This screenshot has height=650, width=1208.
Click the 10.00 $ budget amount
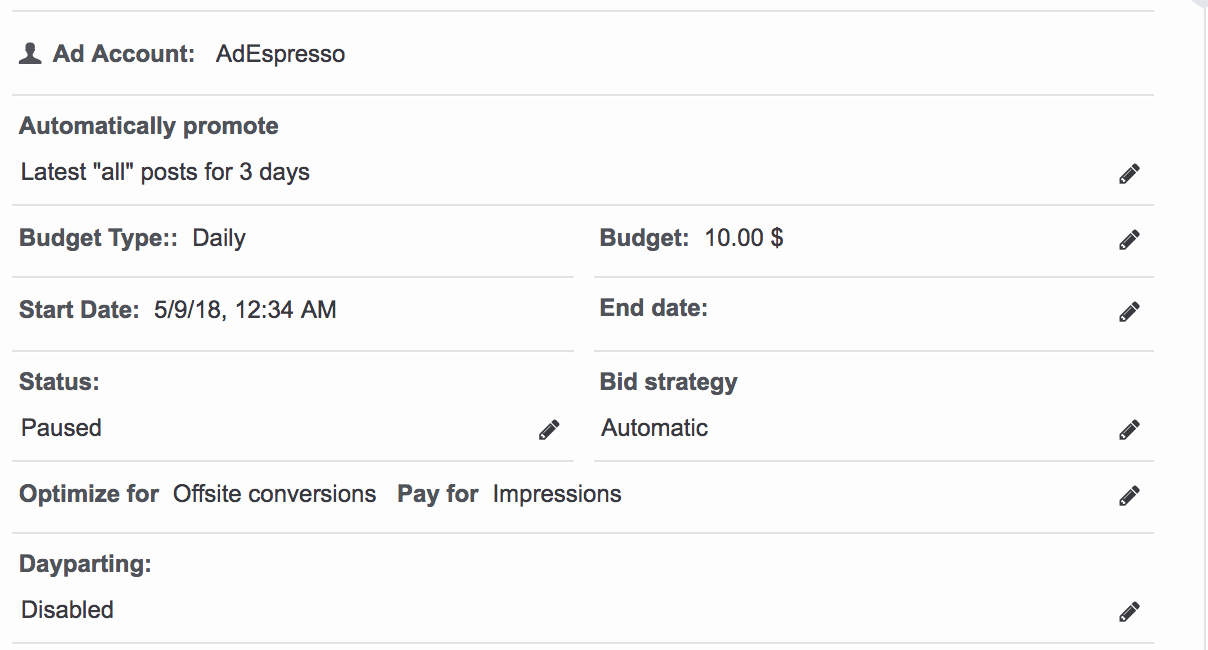[744, 238]
